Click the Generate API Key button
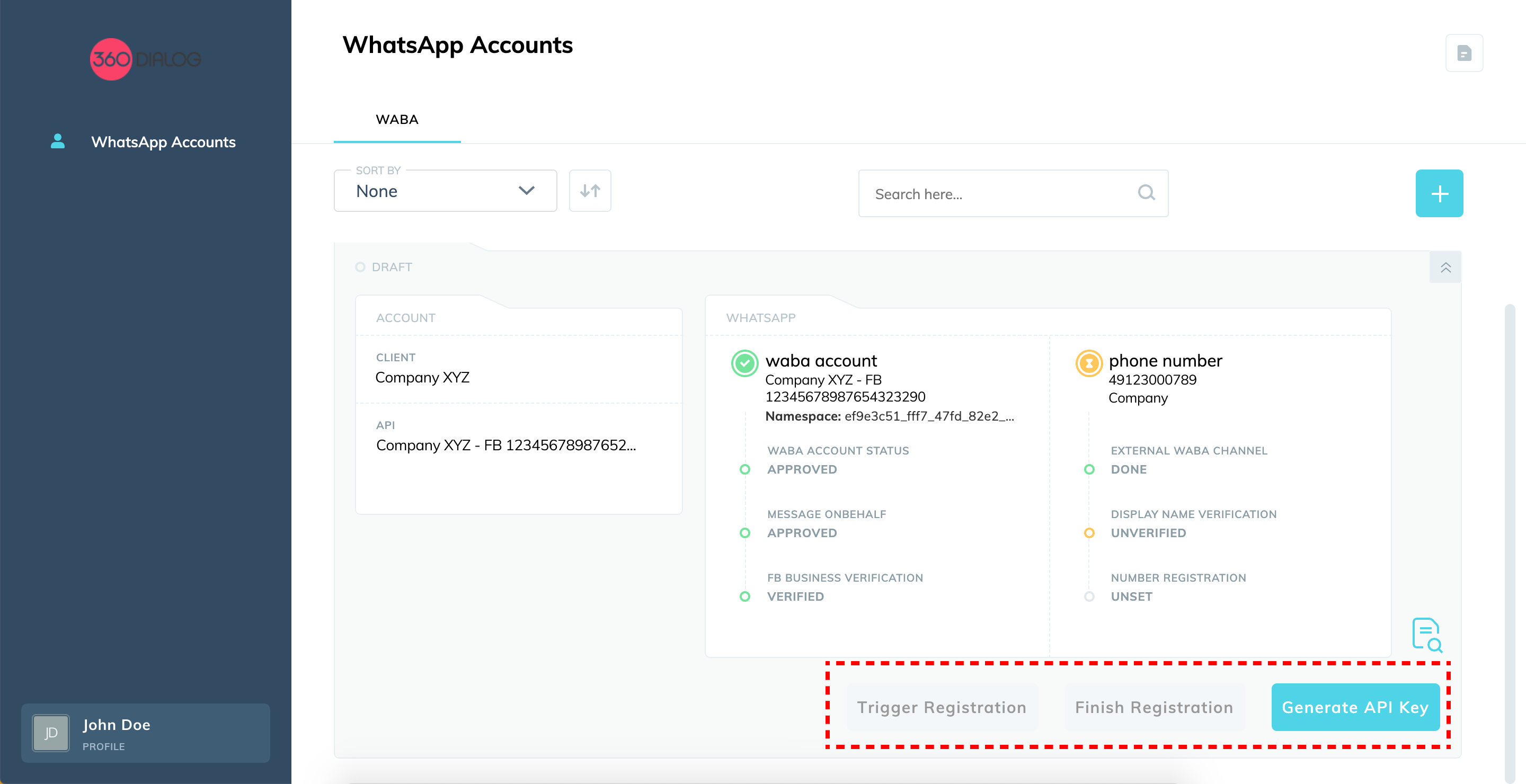Screen dimensions: 1526x784 pos(1355,707)
